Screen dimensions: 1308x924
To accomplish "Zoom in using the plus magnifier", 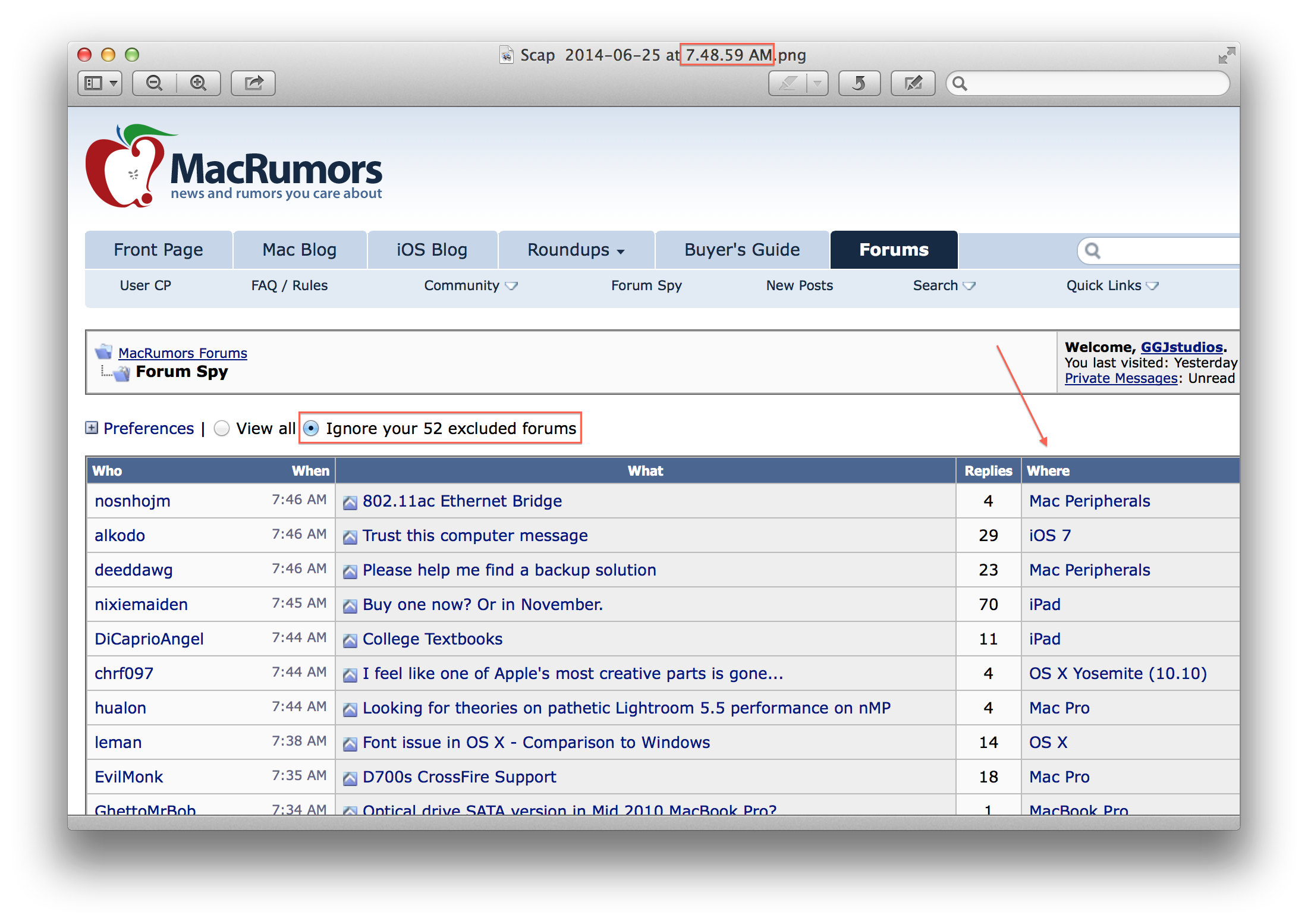I will 199,83.
